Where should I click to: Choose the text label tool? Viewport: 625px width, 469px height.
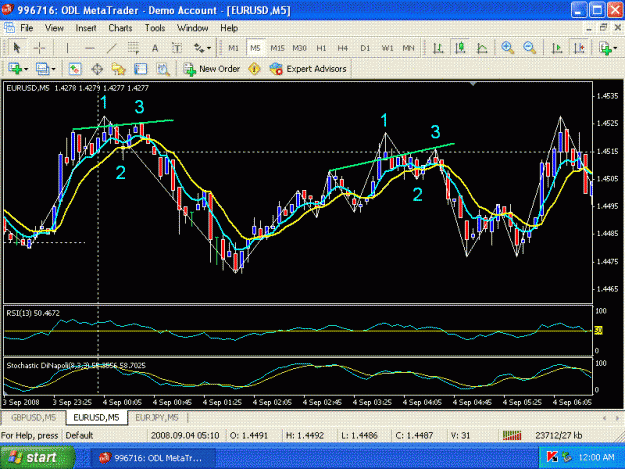[177, 48]
